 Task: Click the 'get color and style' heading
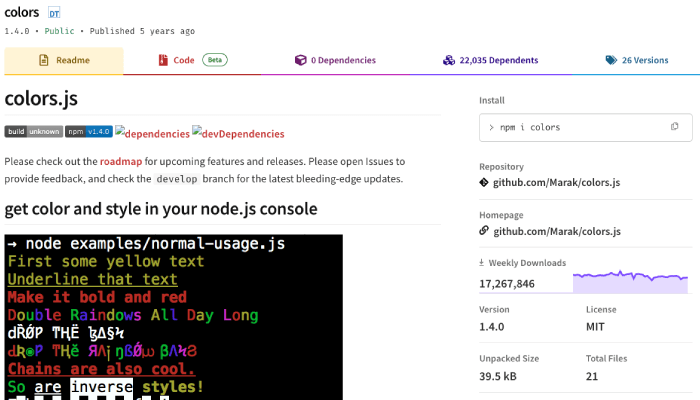[x=161, y=209]
